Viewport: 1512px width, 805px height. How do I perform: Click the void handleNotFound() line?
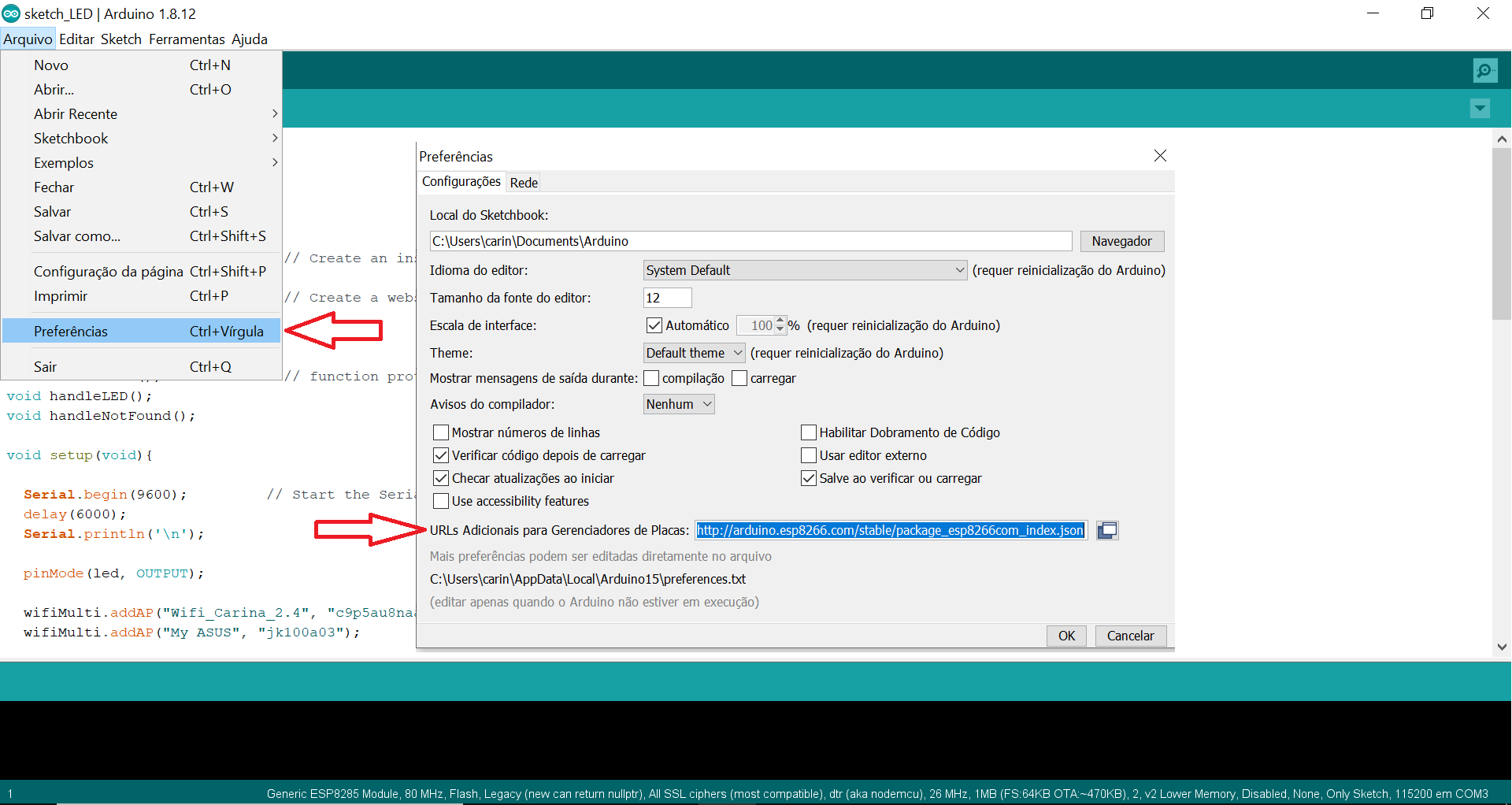(x=101, y=416)
